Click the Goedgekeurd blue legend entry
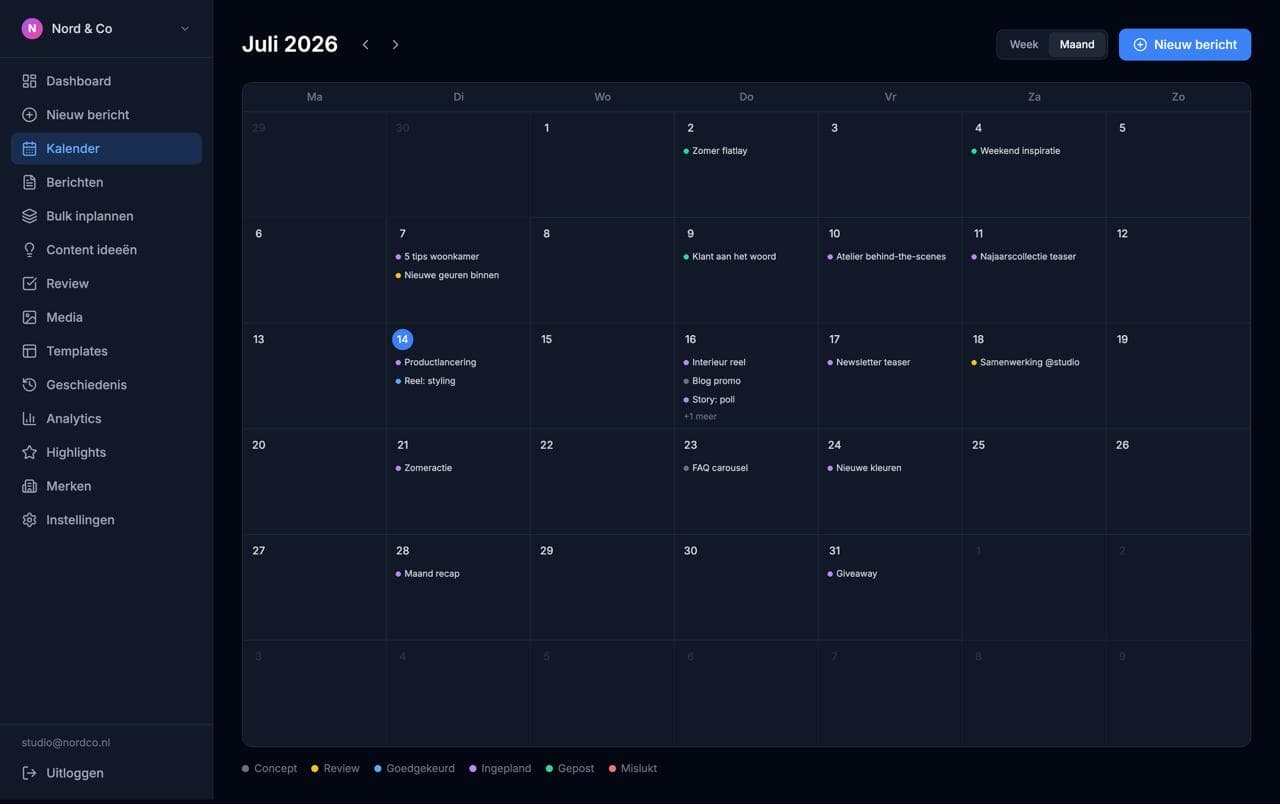Screen dimensions: 1280x804 414,768
